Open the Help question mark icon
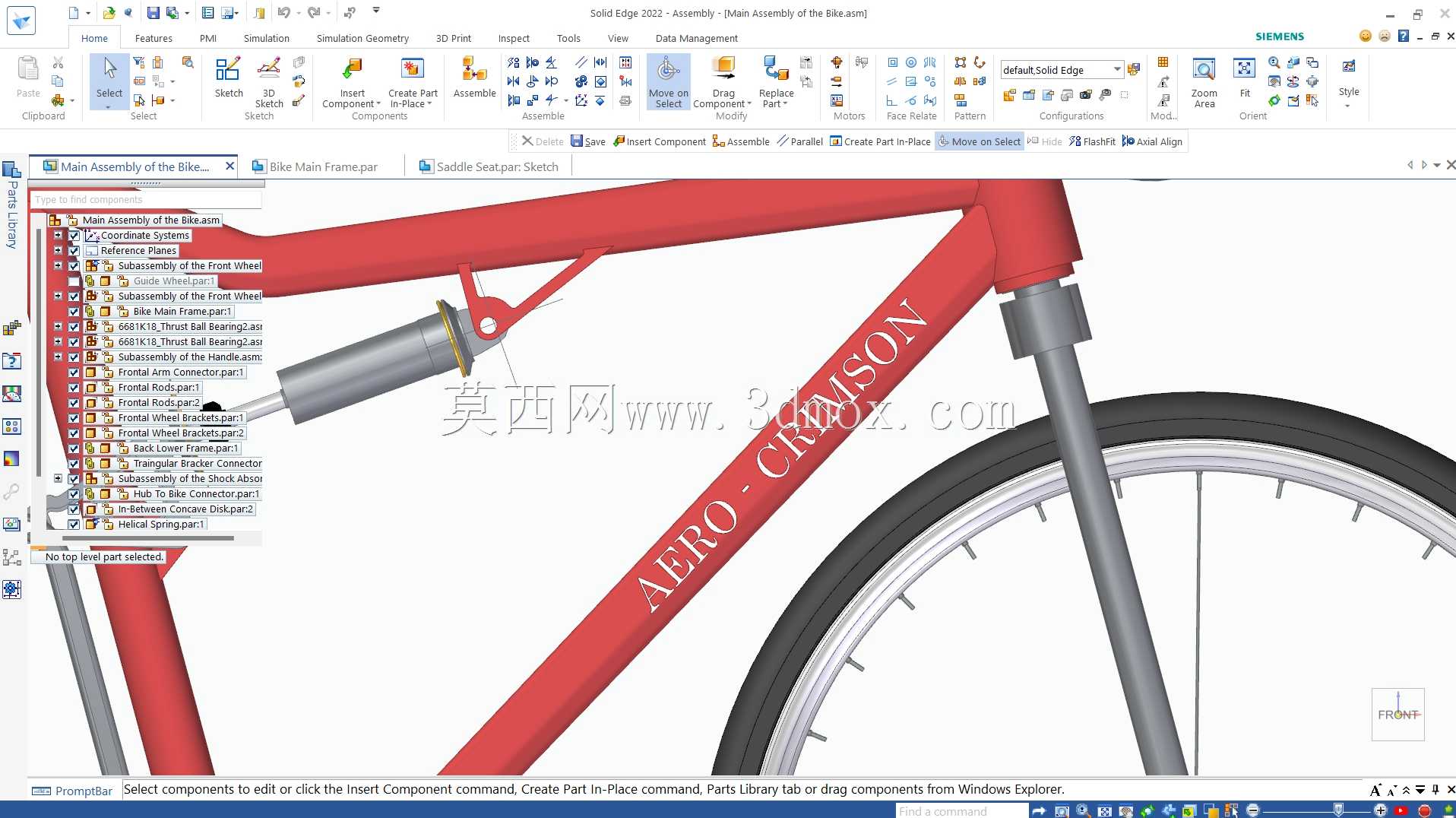Viewport: 1456px width, 818px height. point(1404,36)
